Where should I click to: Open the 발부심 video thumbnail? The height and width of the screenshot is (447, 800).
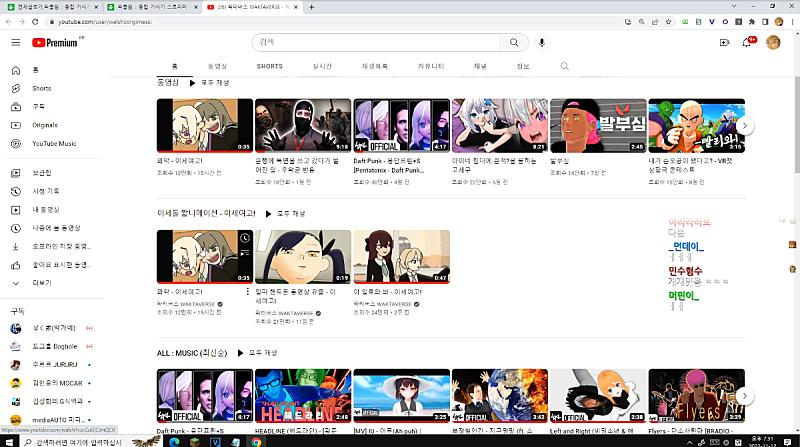(x=598, y=126)
